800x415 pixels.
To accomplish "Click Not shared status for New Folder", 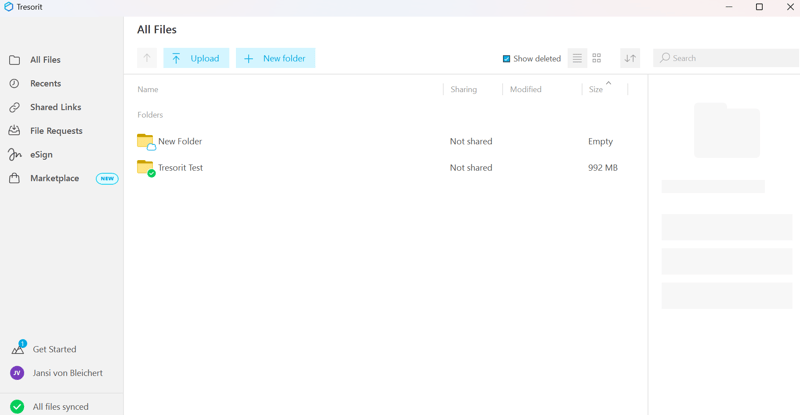I will click(x=471, y=141).
